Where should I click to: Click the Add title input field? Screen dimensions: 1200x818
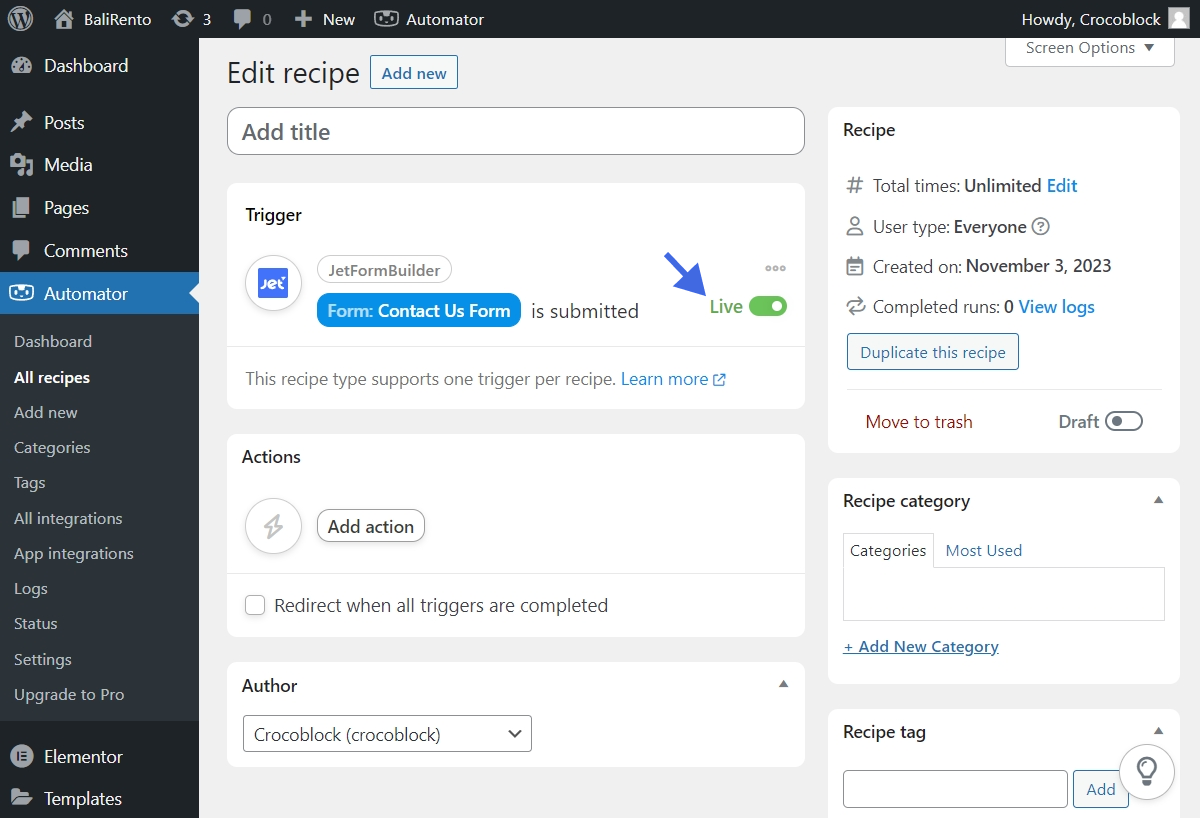515,132
